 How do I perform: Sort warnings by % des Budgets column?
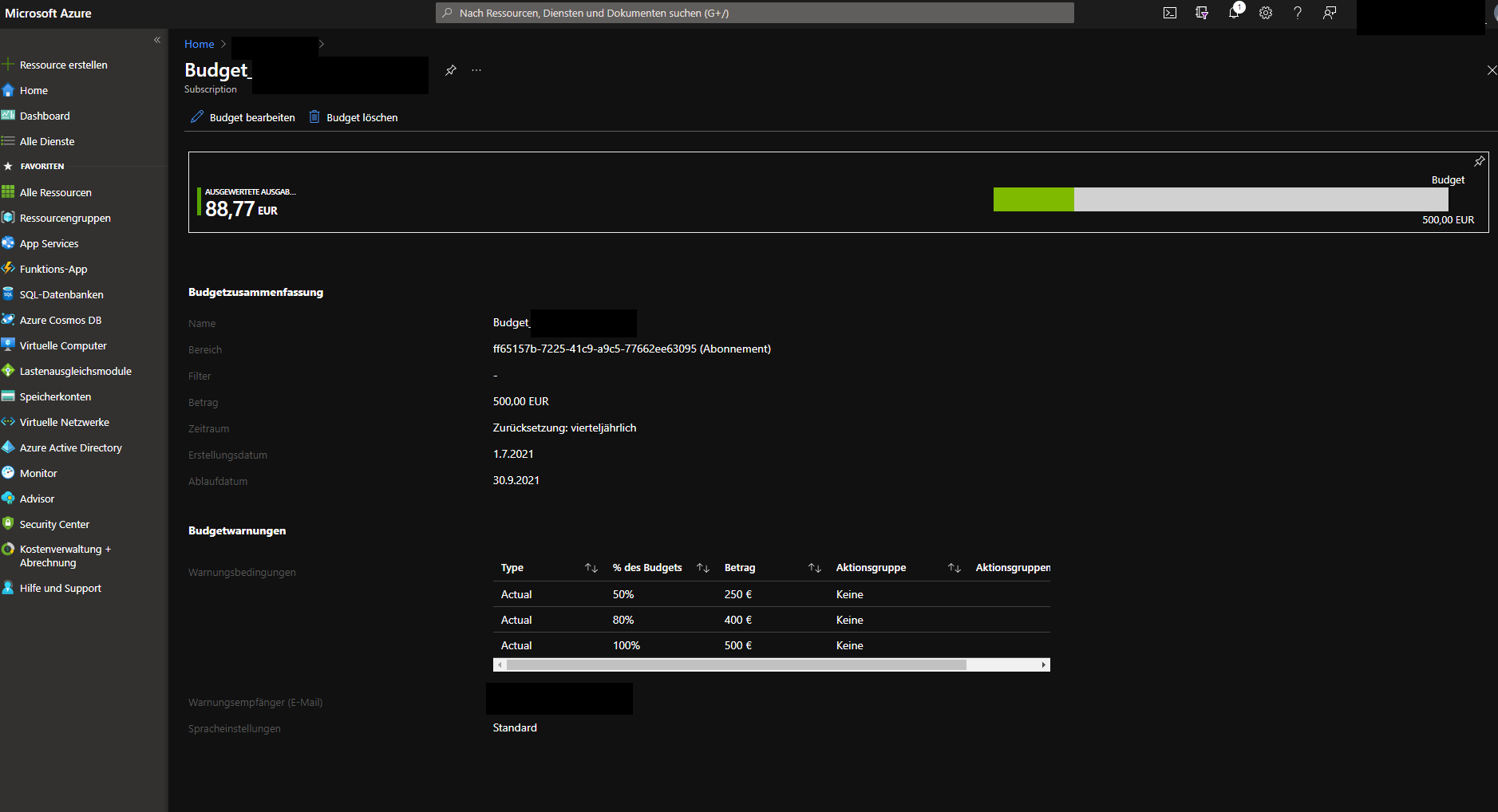[x=702, y=568]
